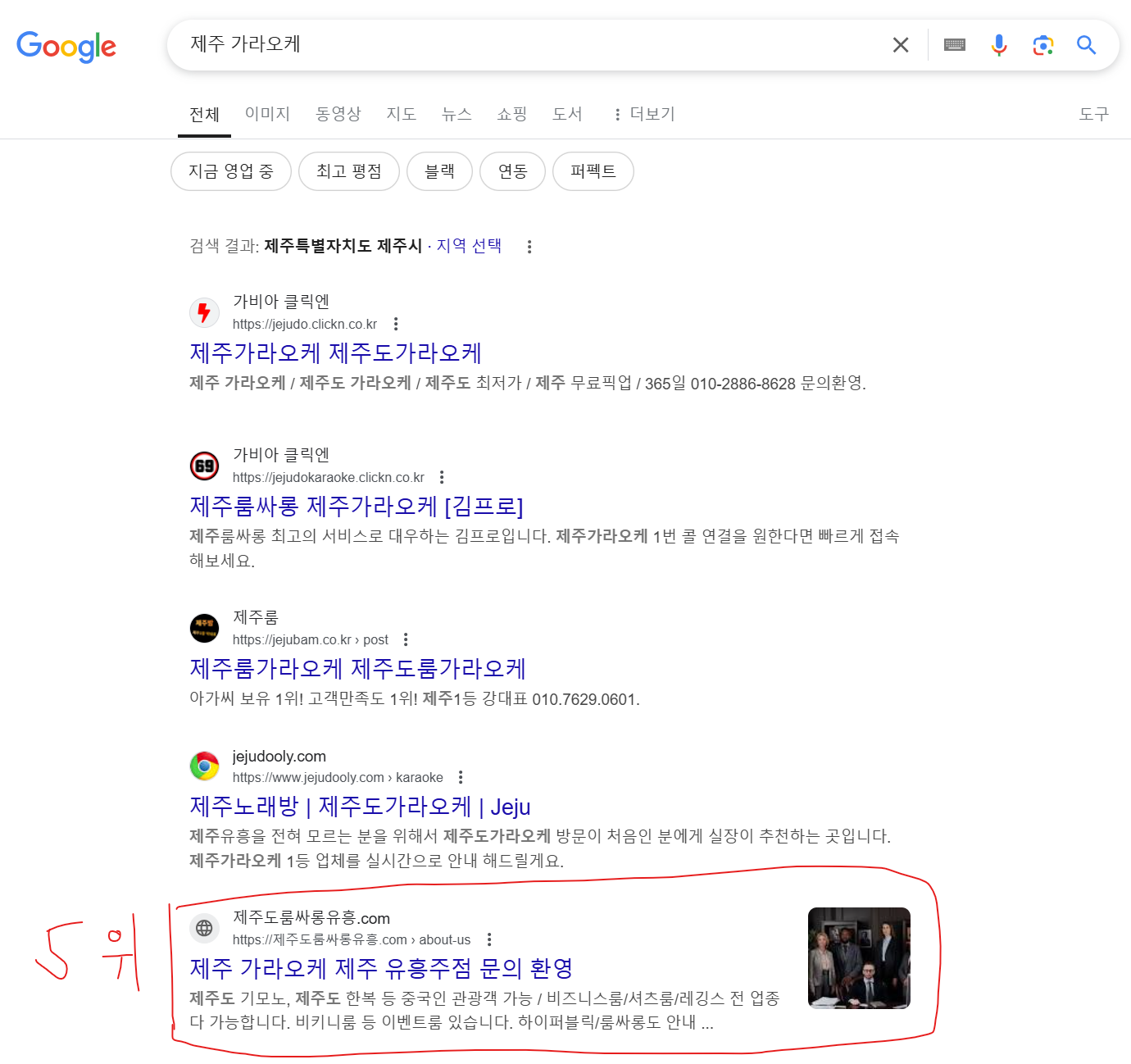Click the globe favicon of 제주도룸싸롱유흥.com
The image size is (1131, 1064).
205,928
